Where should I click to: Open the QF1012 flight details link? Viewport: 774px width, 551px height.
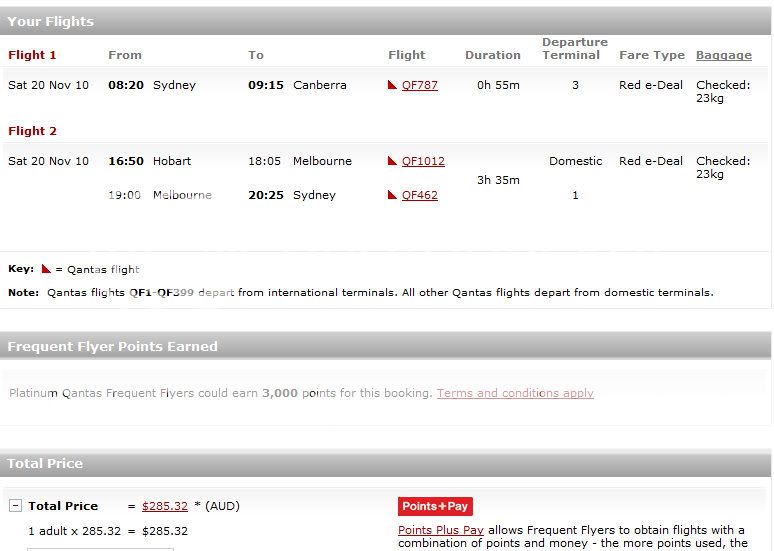tap(423, 161)
